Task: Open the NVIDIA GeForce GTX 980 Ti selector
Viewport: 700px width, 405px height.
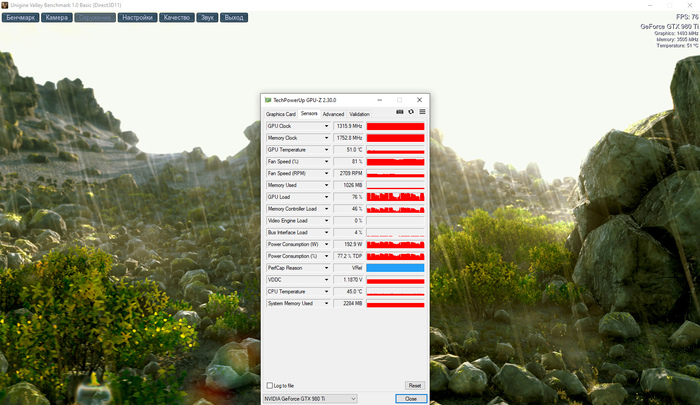Action: [310, 399]
